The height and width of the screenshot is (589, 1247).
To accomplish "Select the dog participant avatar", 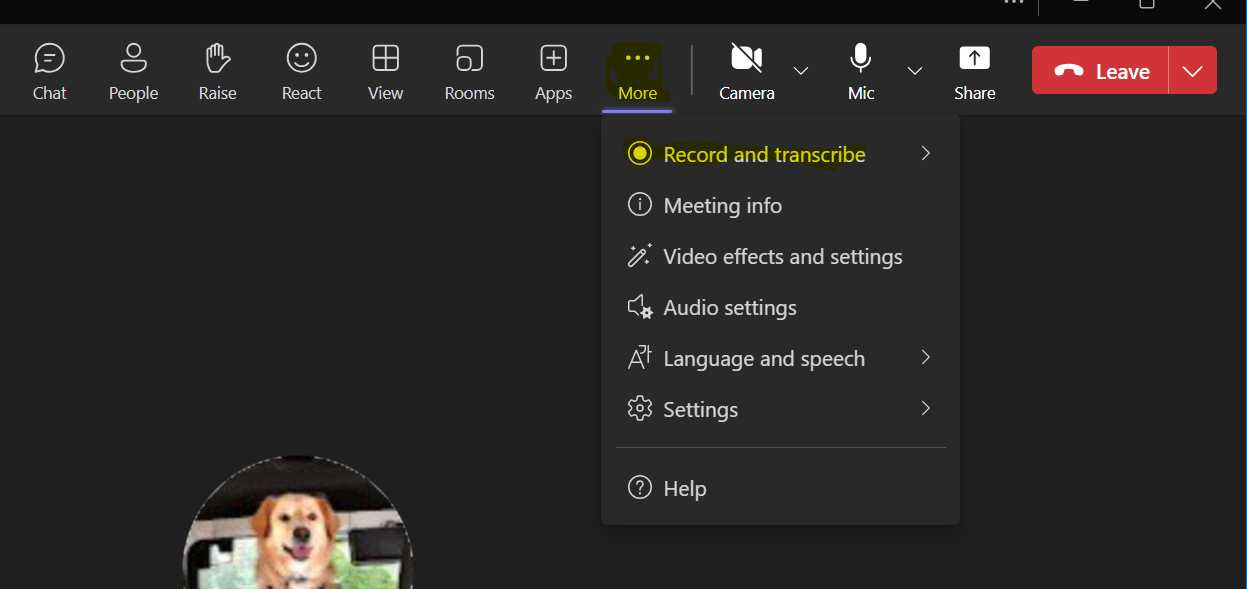I will point(298,525).
